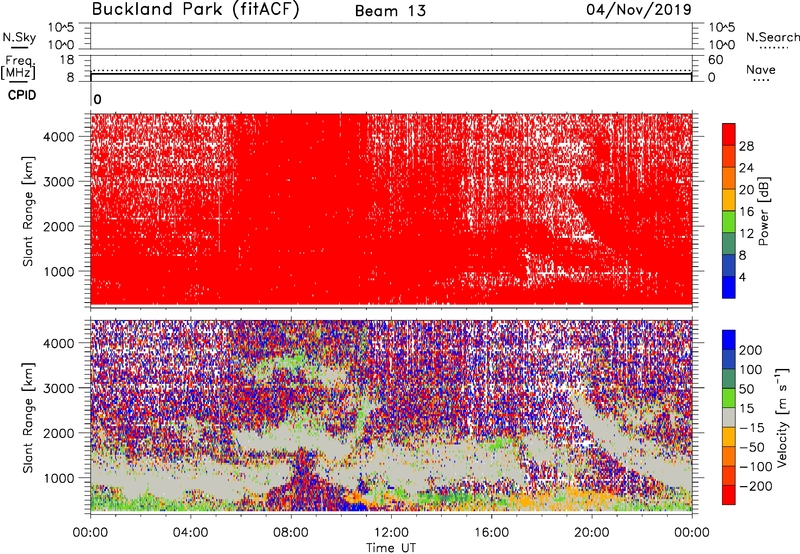Select the "CPID" row label
This screenshot has height=554, width=800.
click(x=22, y=95)
